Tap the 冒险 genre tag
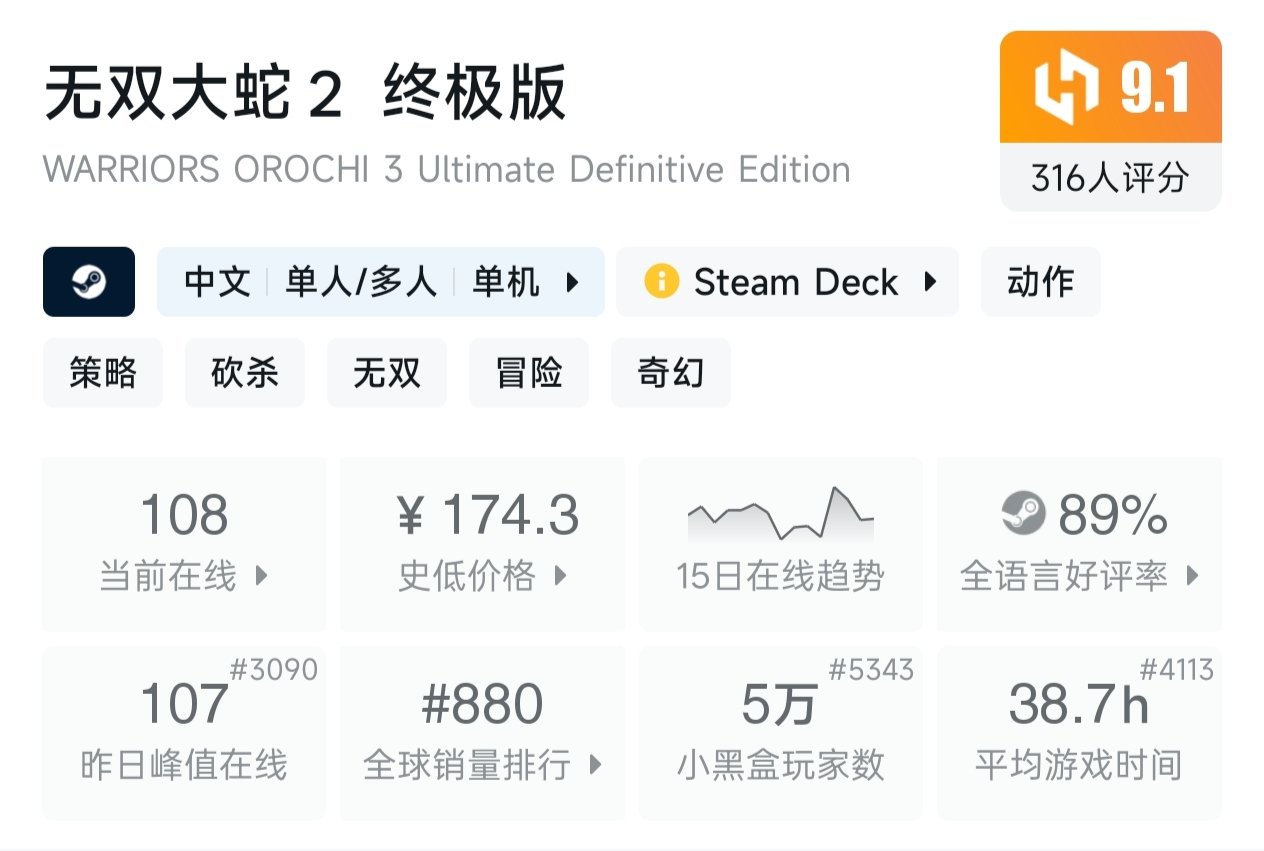 tap(529, 373)
